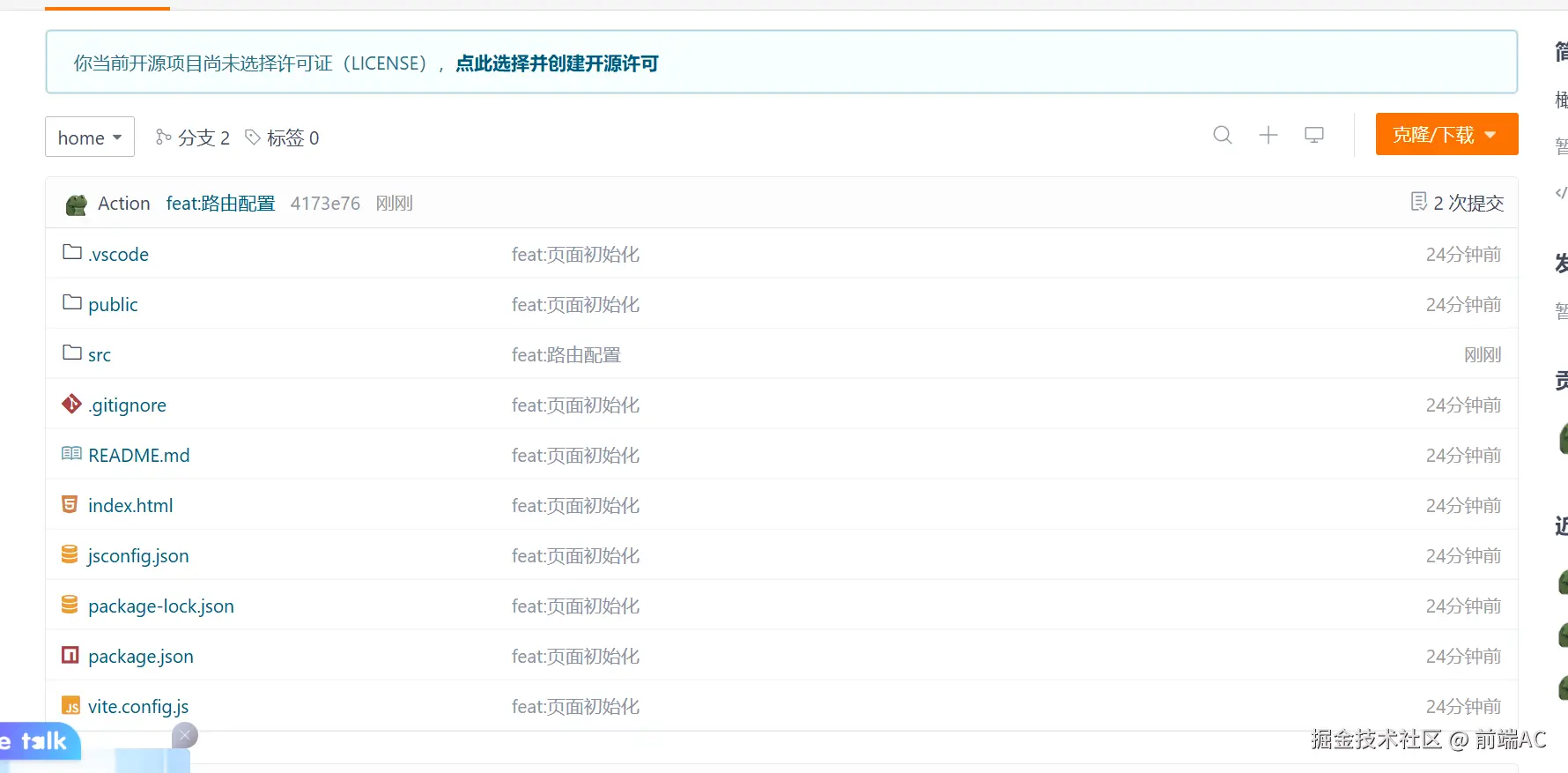
Task: Click the Action user avatar
Action: (x=77, y=204)
